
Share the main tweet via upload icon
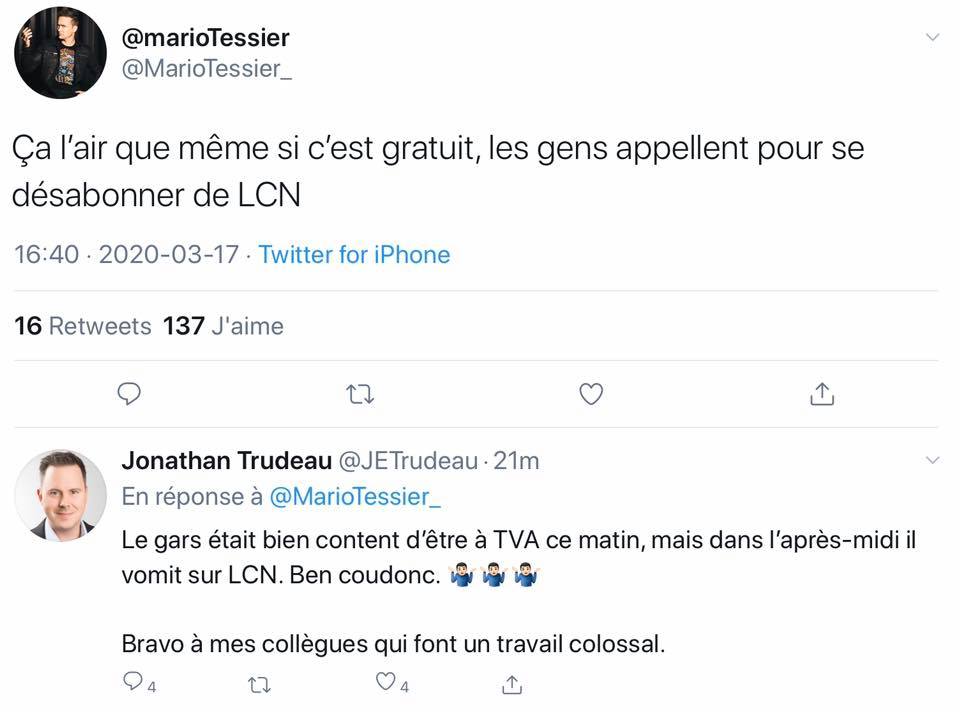click(822, 394)
